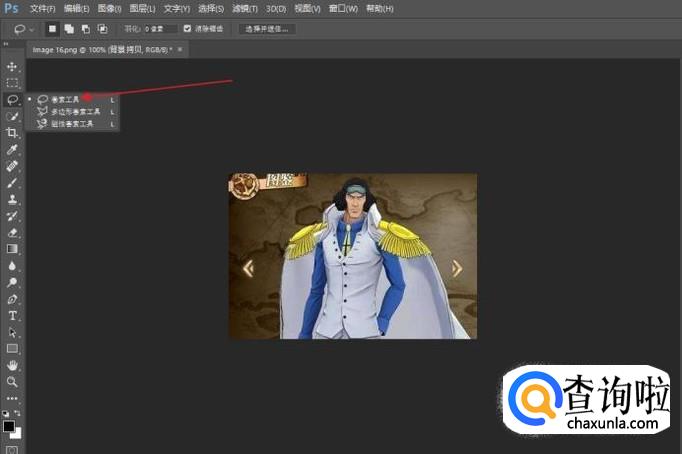Viewport: 682px width, 454px height.
Task: Select the Brush tool
Action: 12,183
